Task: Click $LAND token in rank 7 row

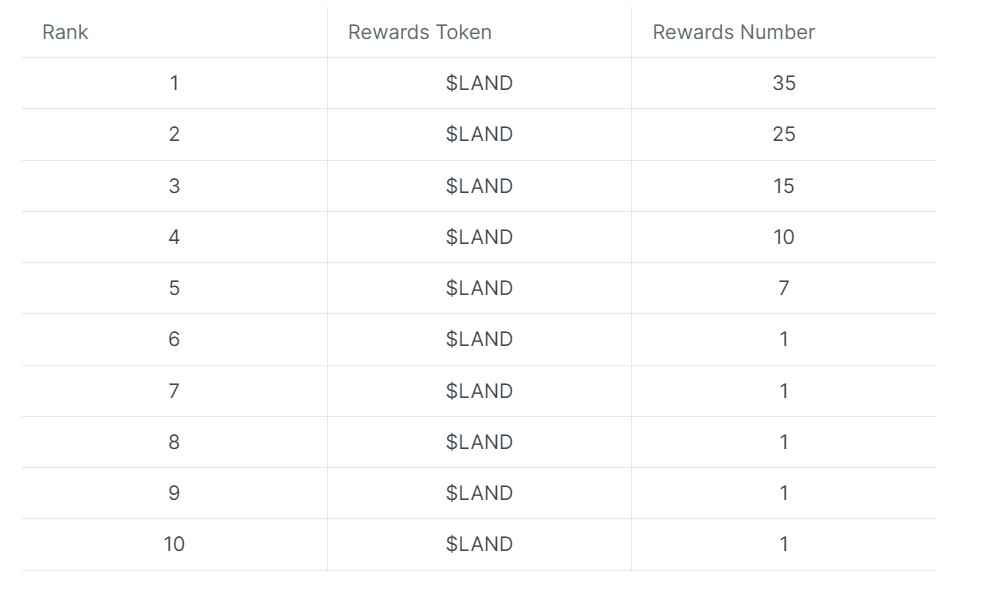Action: pos(479,391)
